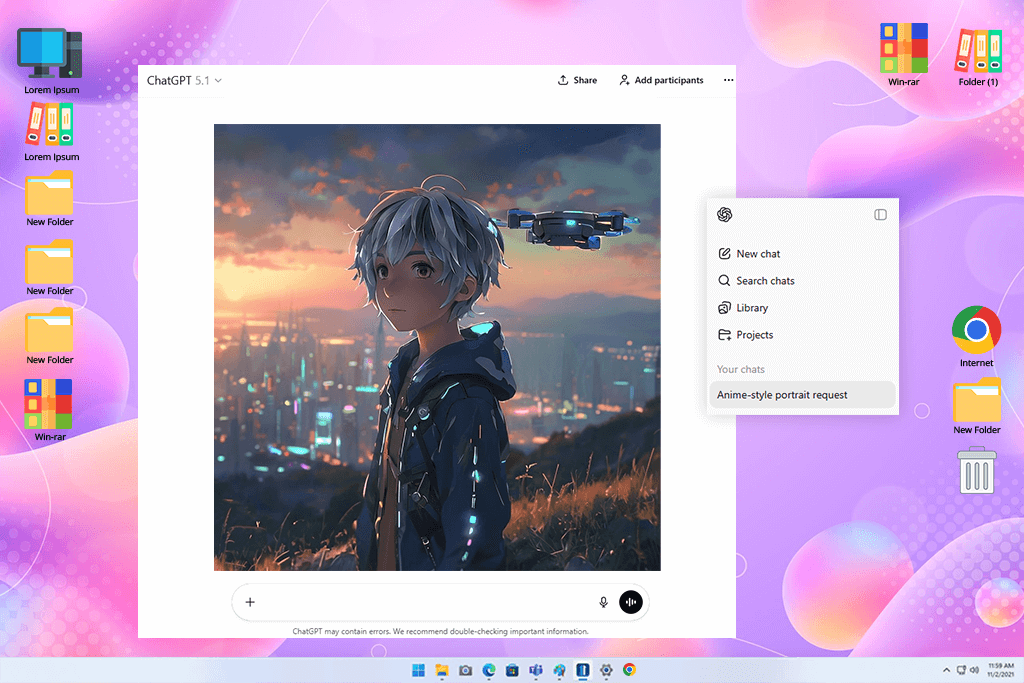This screenshot has height=683, width=1024.
Task: Select the Win-rar icon next to Folder (1)
Action: (904, 55)
